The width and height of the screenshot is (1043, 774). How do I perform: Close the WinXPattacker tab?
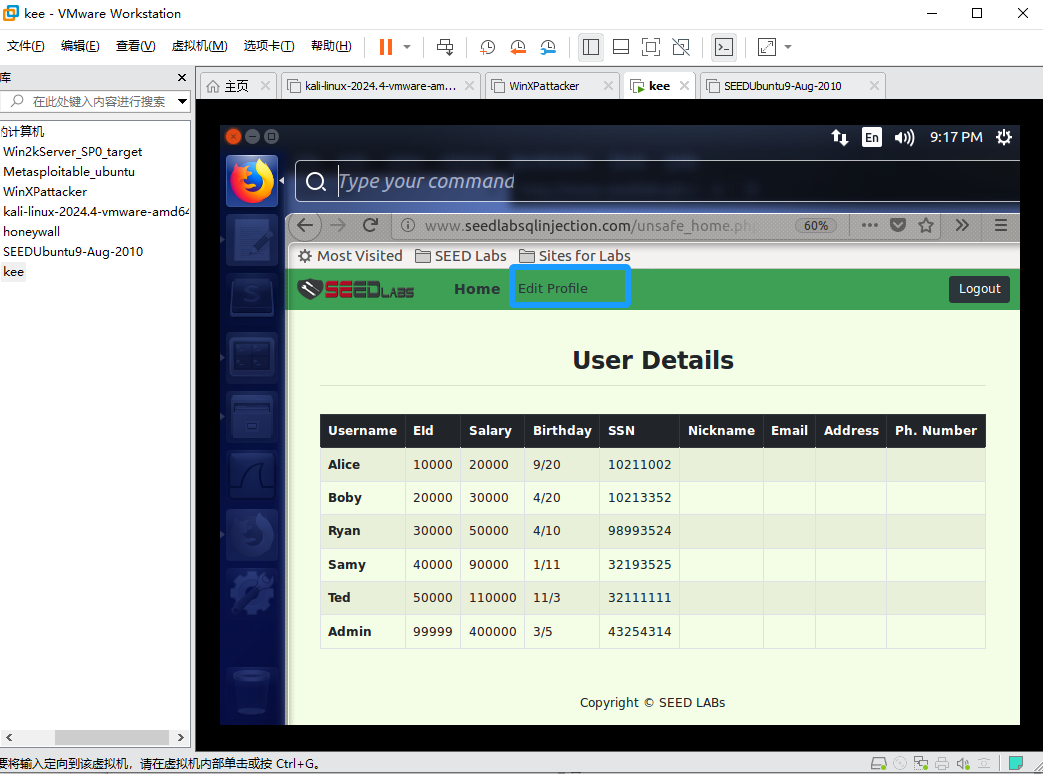pos(608,86)
